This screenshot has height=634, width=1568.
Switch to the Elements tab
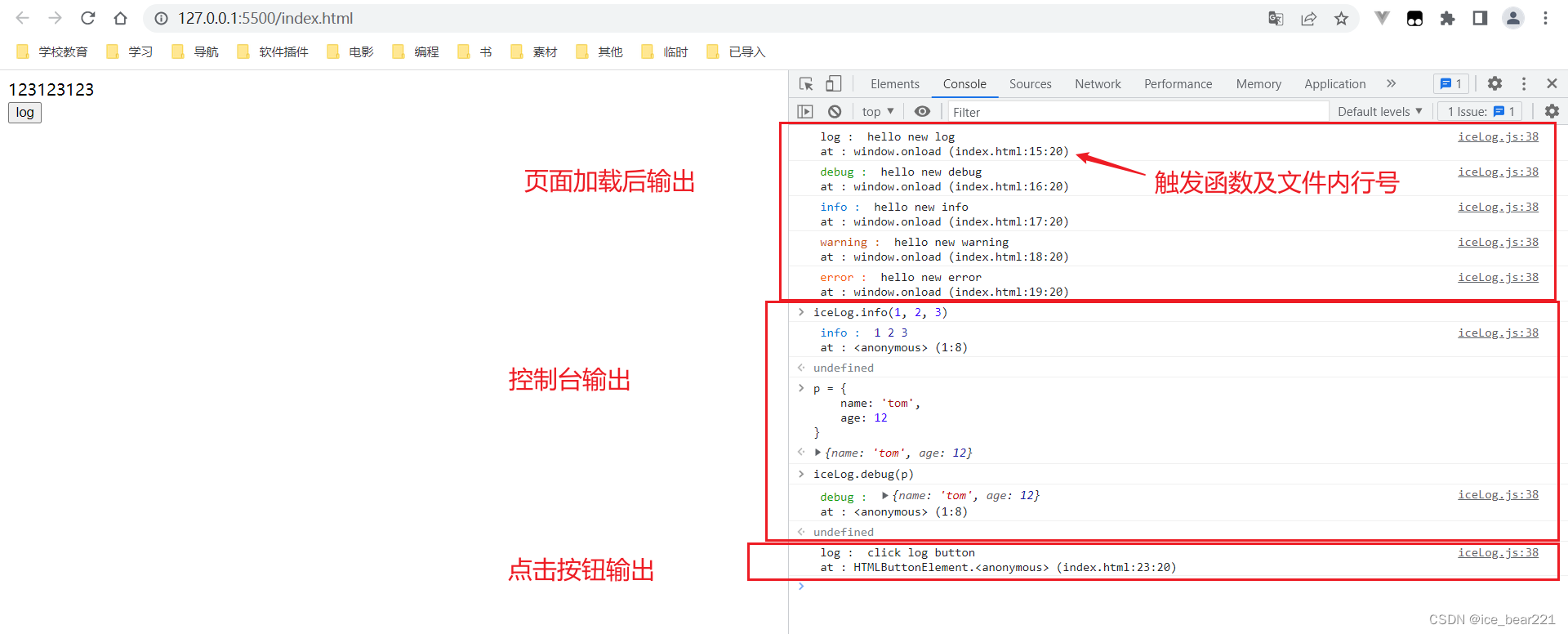894,83
